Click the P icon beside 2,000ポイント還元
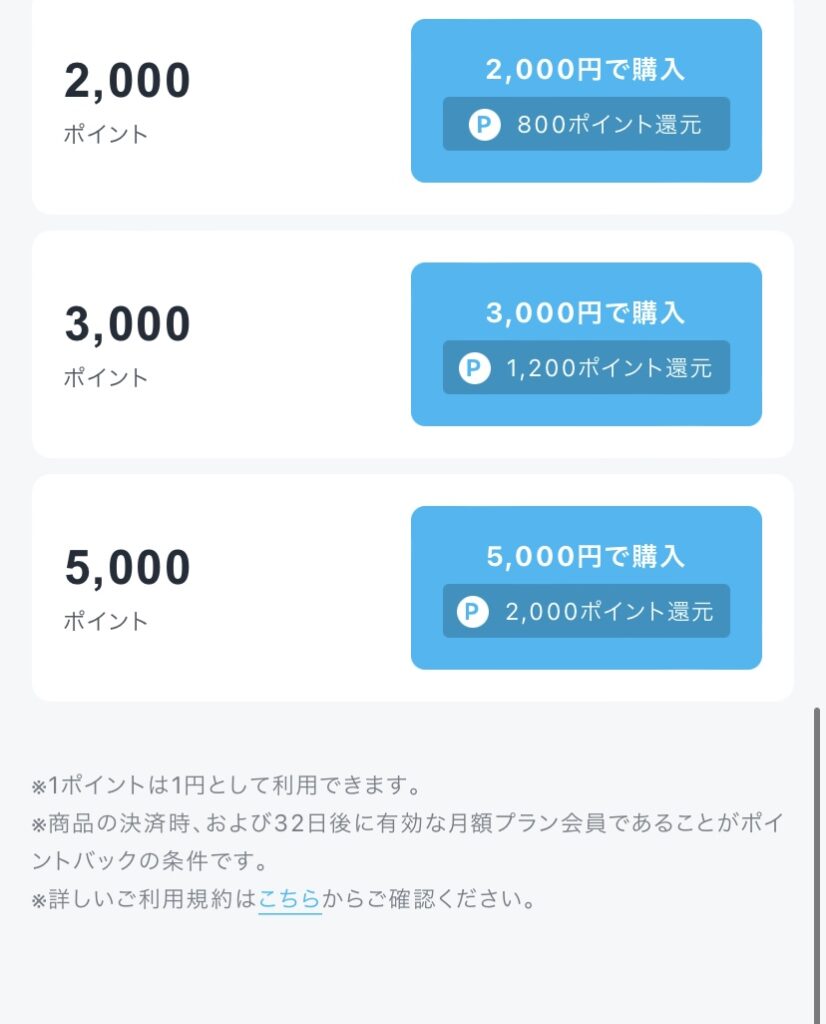 point(473,611)
